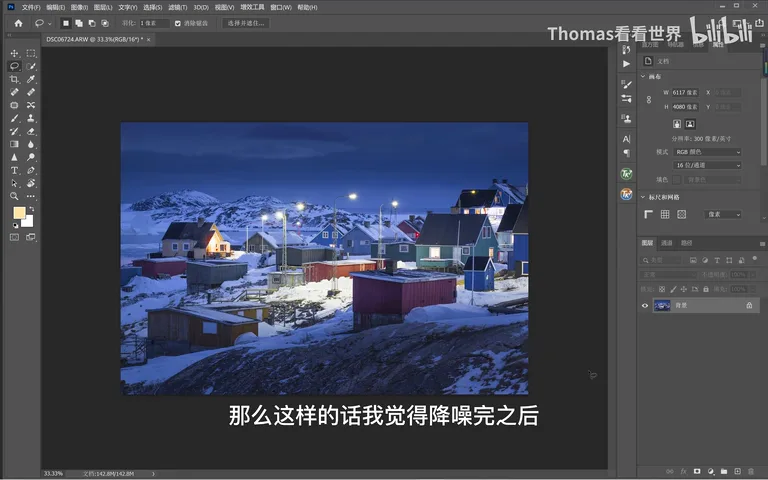This screenshot has height=480, width=768.
Task: Select the Clone Stamp tool
Action: pos(31,118)
